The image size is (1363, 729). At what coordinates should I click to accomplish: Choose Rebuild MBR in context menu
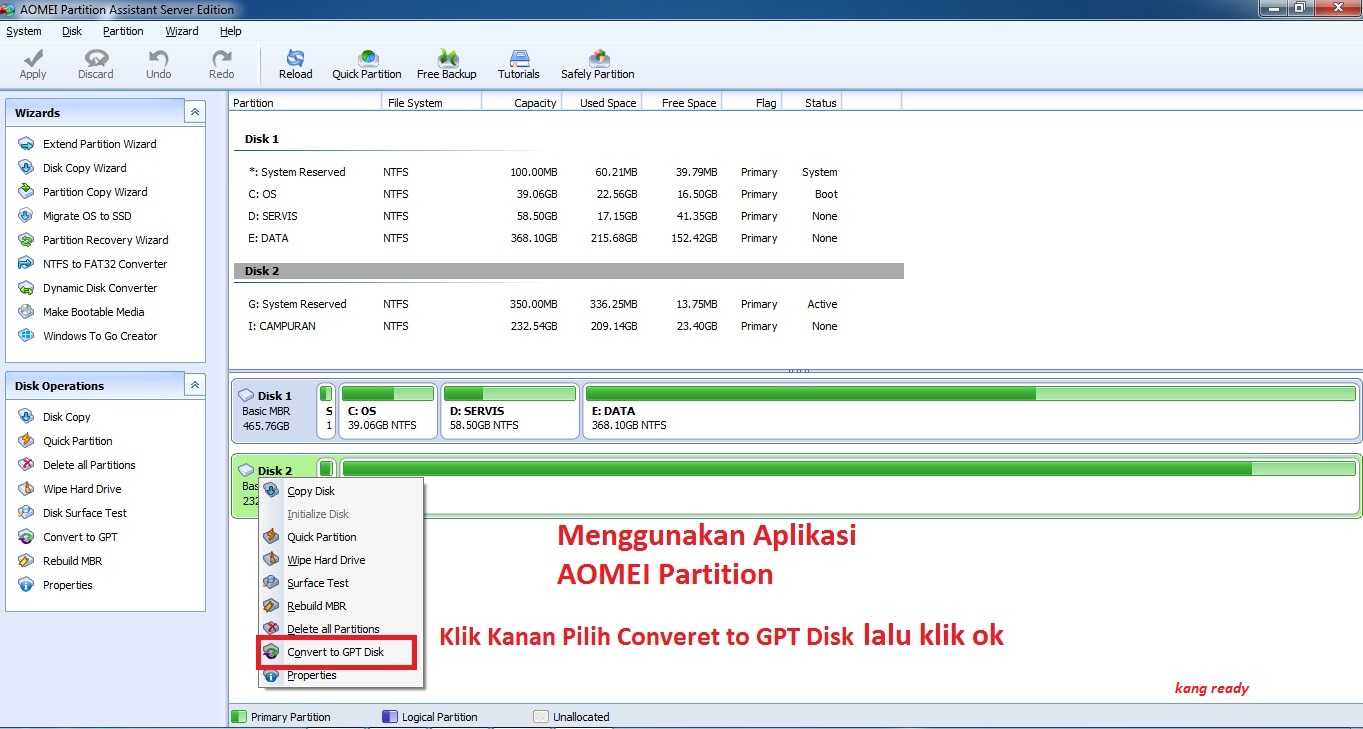click(340, 606)
